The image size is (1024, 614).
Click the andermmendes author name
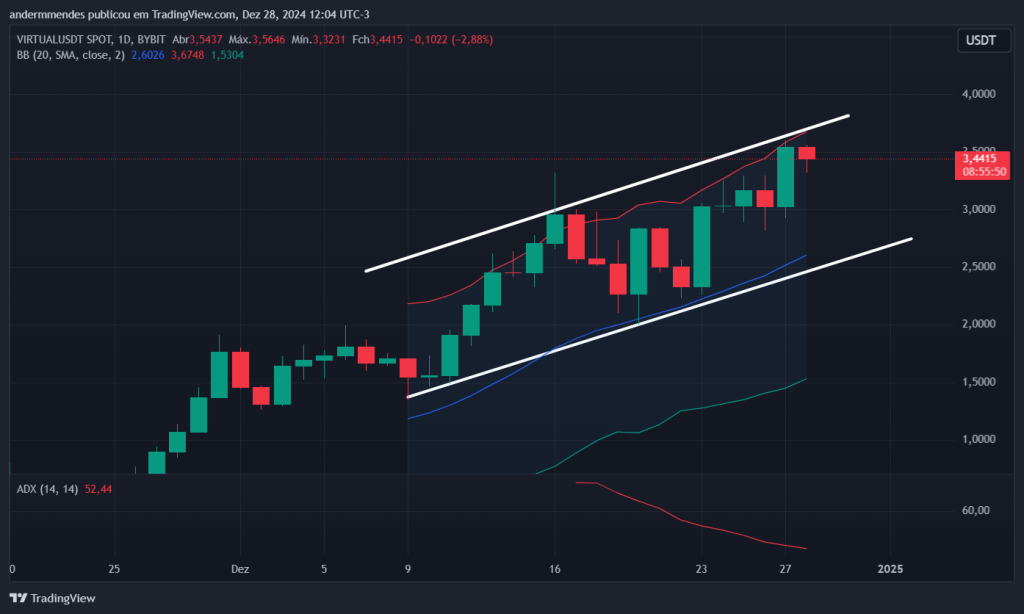point(45,14)
